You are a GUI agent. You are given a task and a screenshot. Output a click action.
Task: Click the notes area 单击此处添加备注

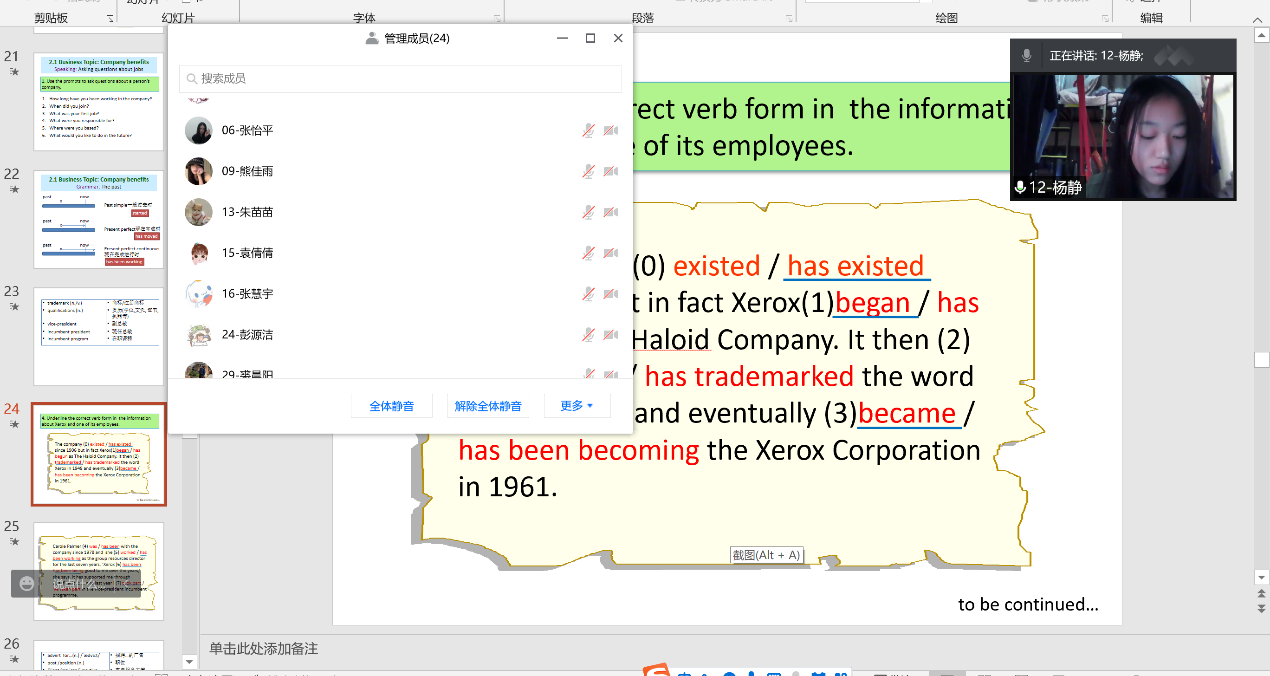tap(263, 649)
